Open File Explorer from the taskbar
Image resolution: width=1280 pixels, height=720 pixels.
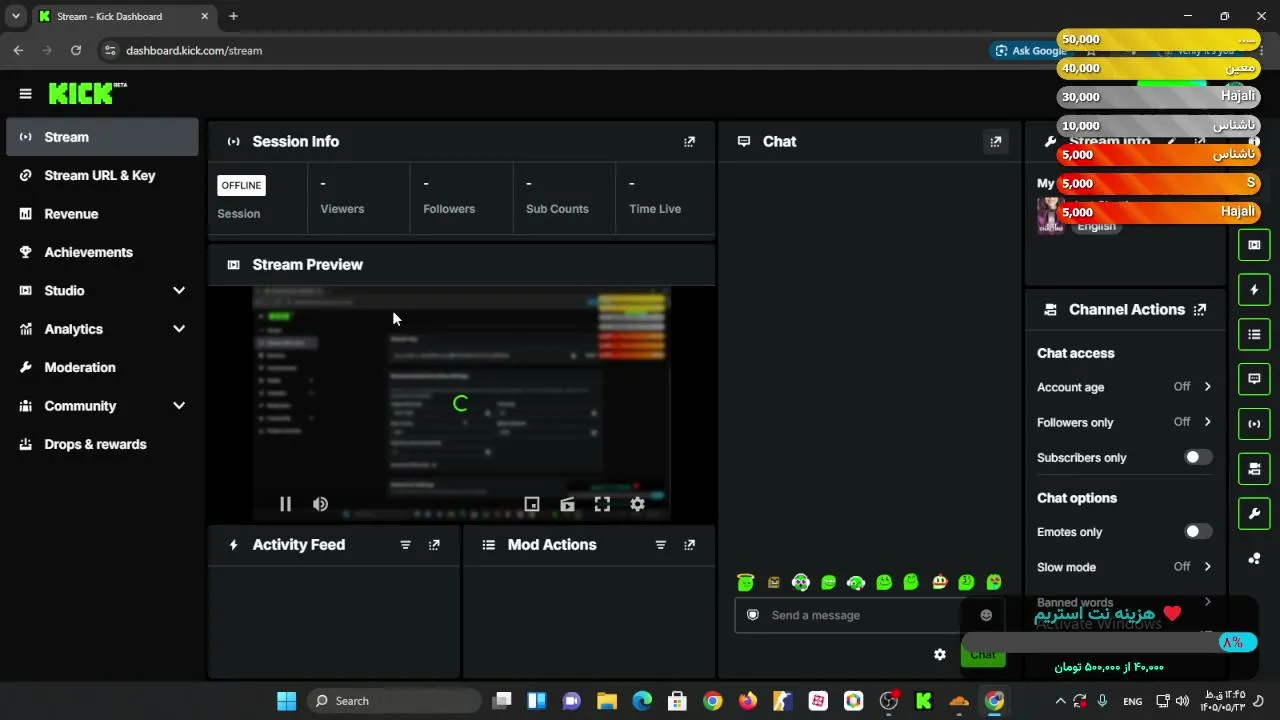607,701
